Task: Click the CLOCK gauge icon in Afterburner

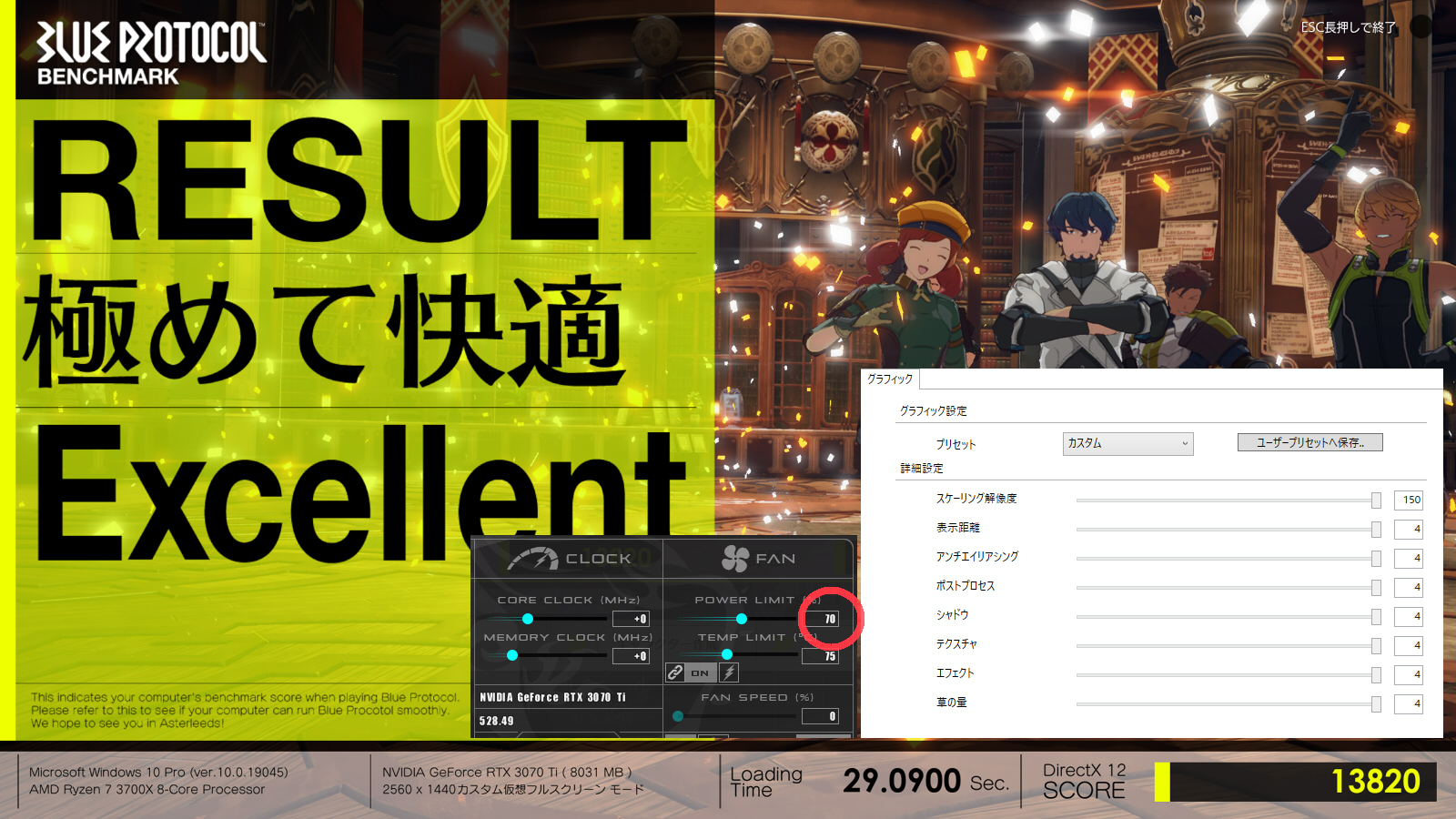Action: pos(533,559)
